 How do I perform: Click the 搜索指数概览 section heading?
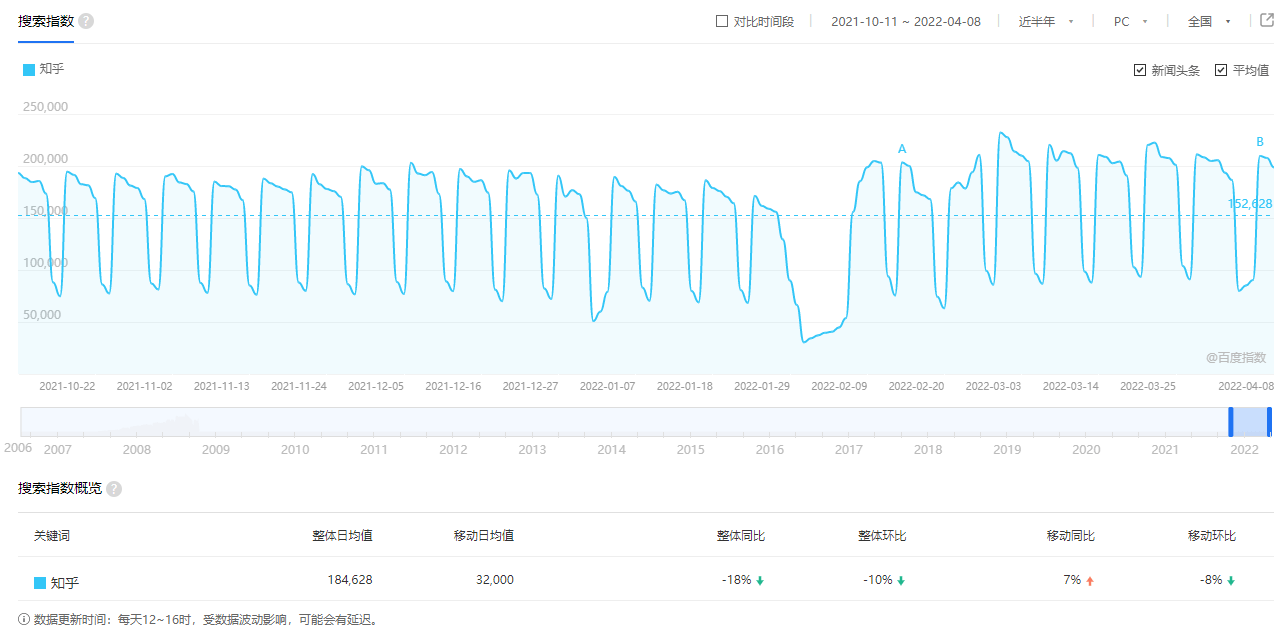pos(60,489)
